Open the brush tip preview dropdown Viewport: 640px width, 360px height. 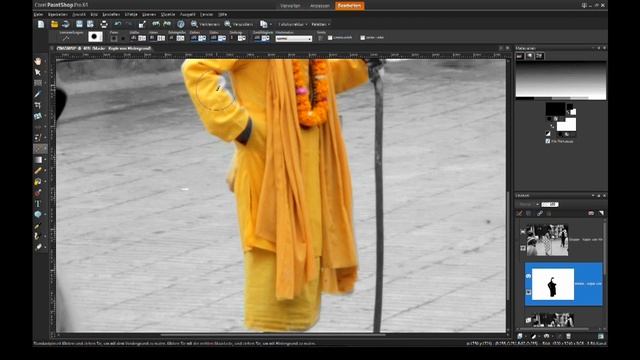tap(95, 37)
